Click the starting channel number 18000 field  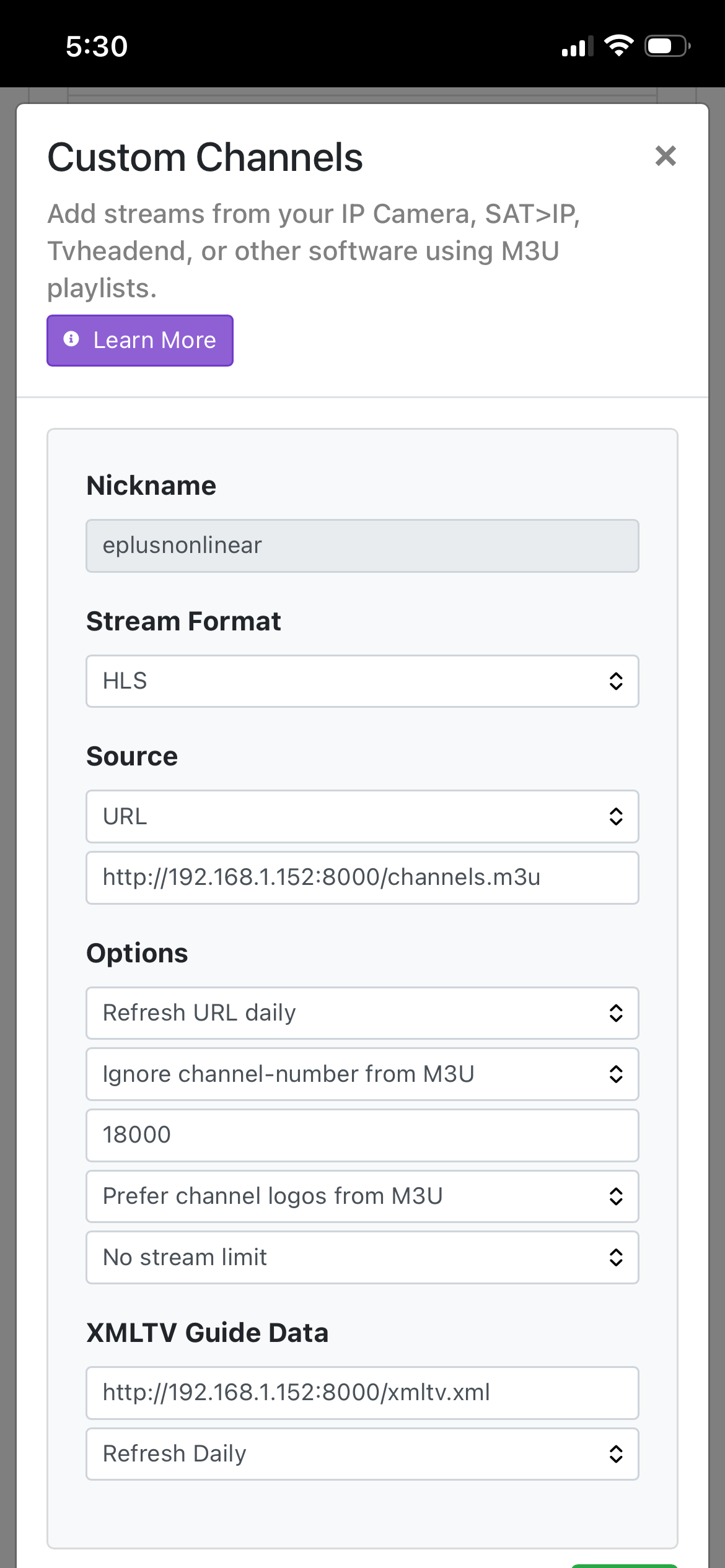(362, 1135)
